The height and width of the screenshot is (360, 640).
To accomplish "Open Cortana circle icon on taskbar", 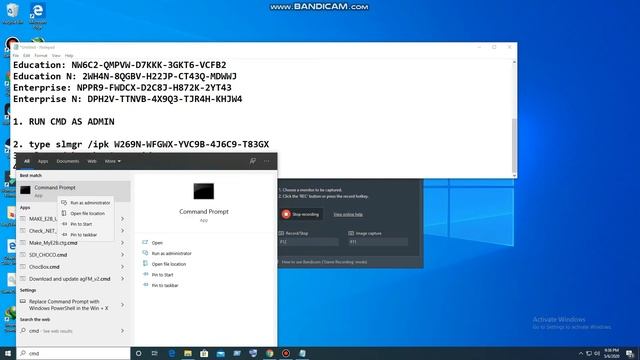I will pos(138,353).
